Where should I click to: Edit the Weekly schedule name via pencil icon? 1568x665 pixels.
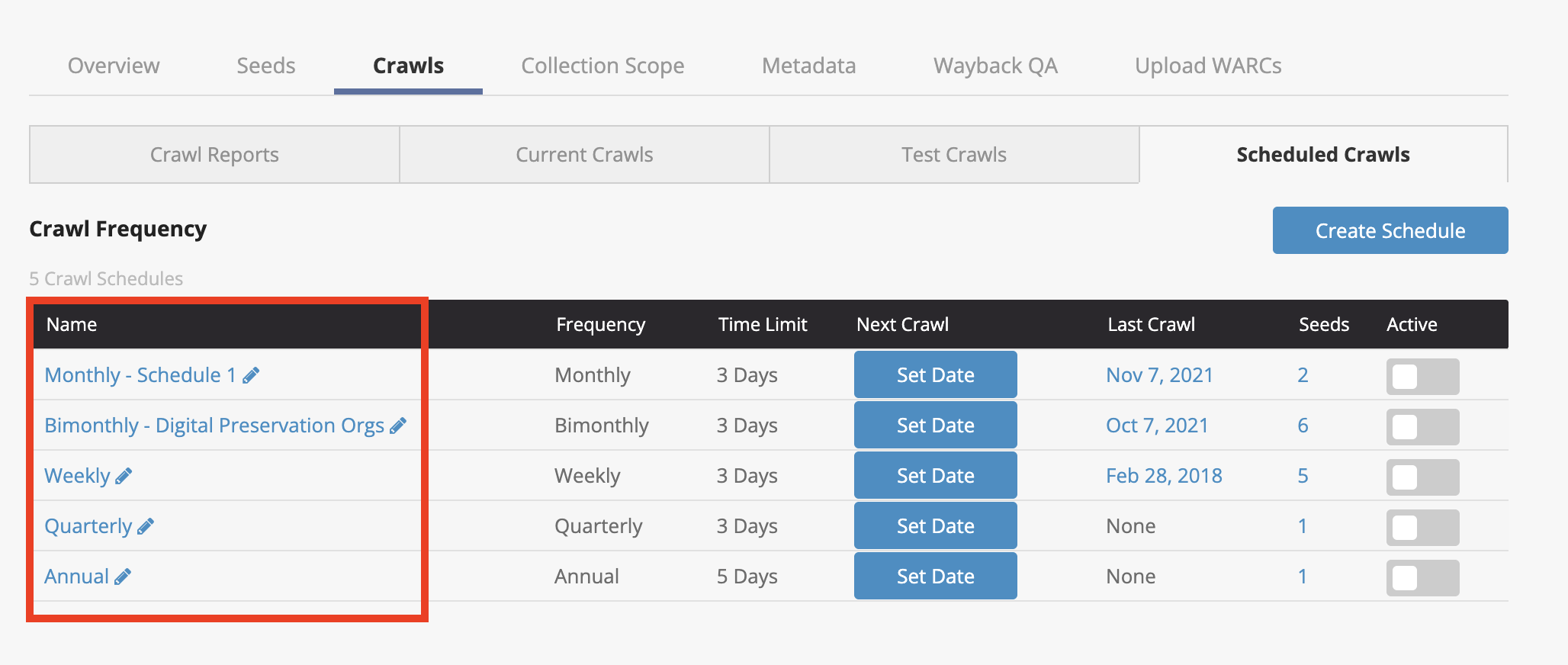tap(124, 476)
